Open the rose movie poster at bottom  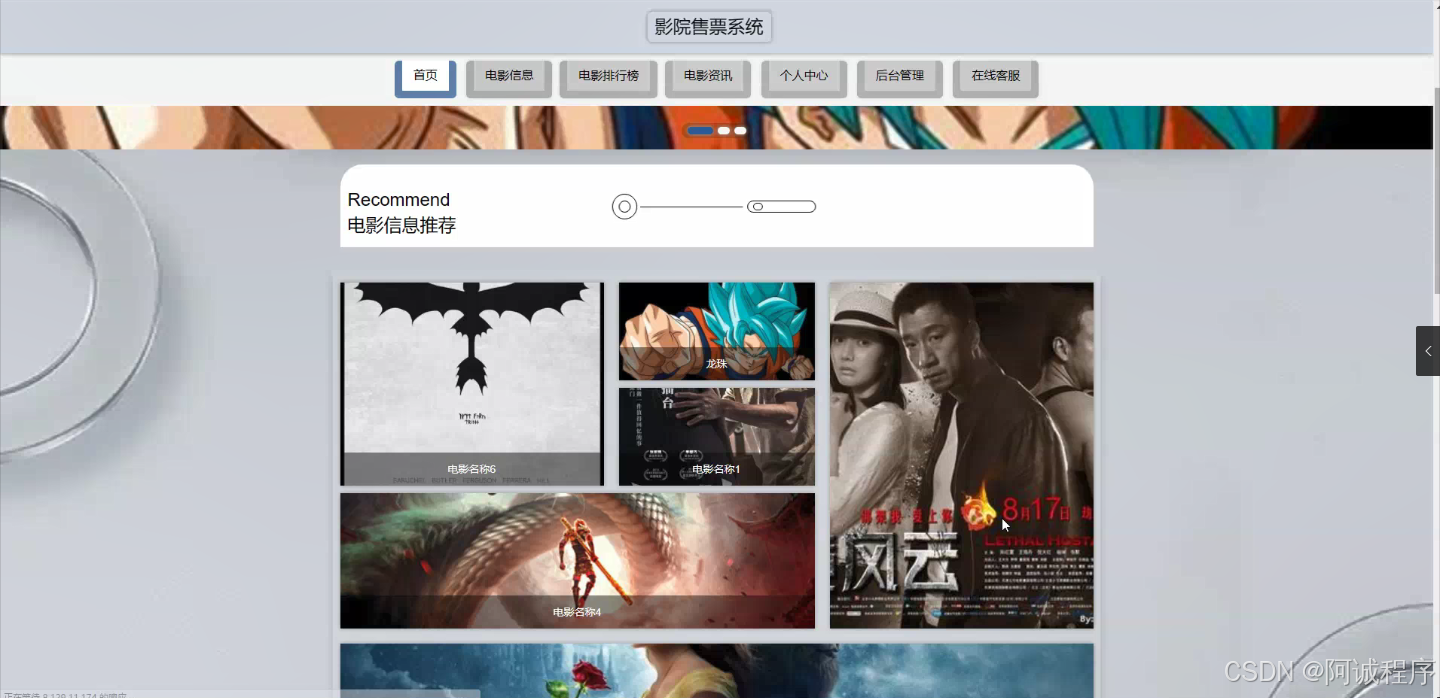point(717,670)
